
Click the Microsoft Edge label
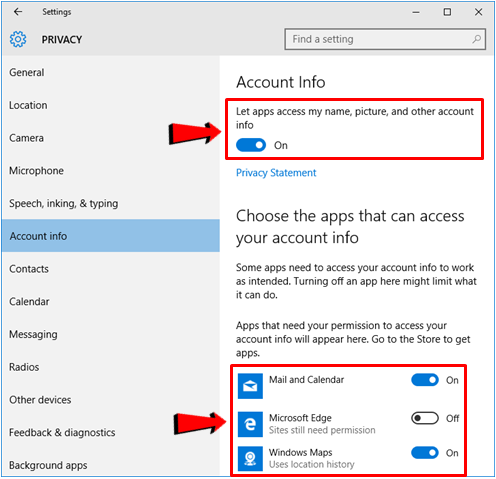[300, 418]
